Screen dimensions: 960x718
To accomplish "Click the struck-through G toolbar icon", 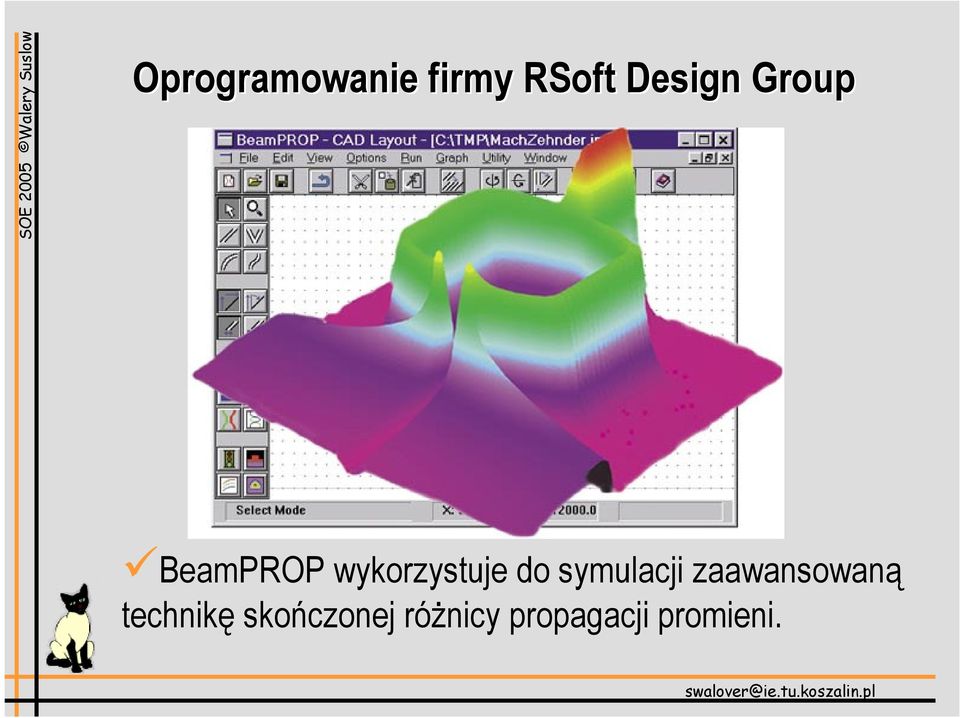I will pos(518,181).
